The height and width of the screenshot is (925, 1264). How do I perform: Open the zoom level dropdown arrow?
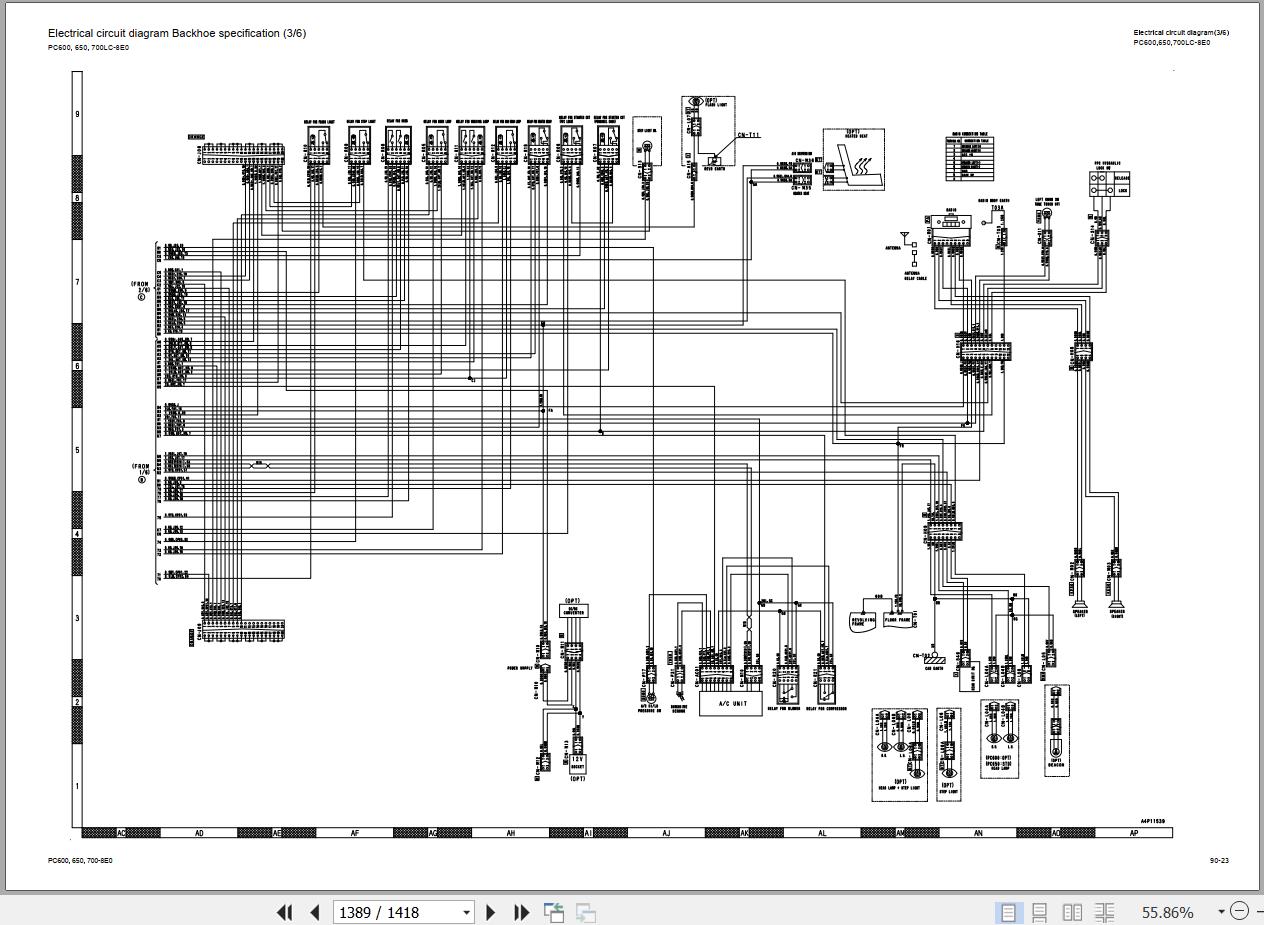pyautogui.click(x=1221, y=912)
